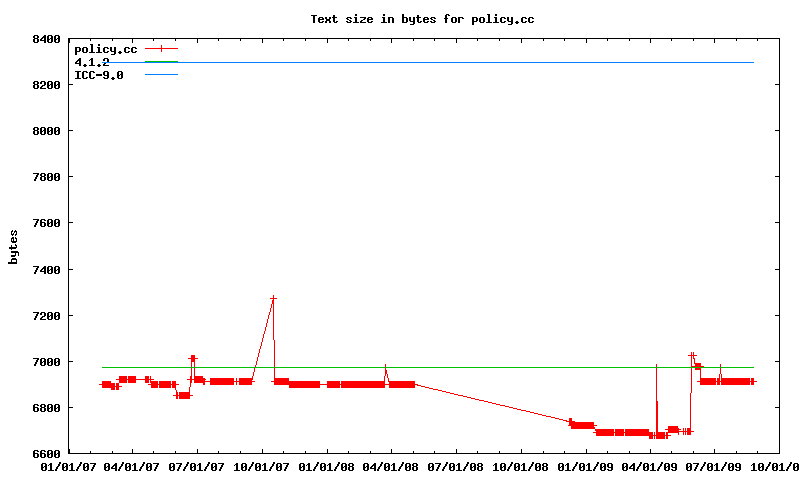The image size is (800, 480).
Task: Click the 7000 y-axis tick label
Action: 47,362
